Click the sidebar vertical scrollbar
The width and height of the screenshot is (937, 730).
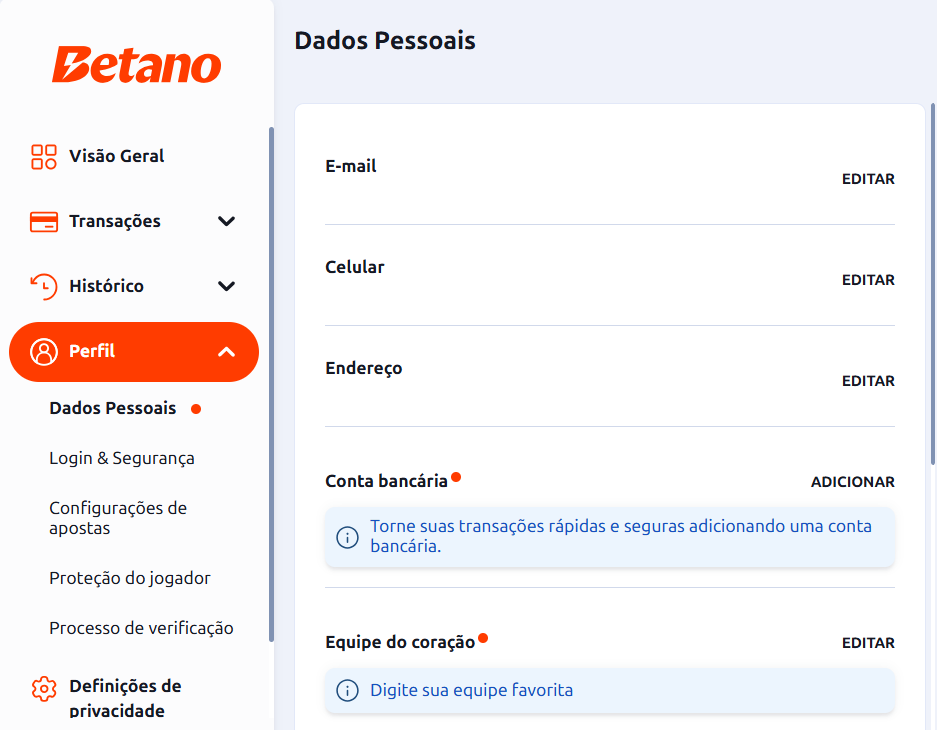pos(271,384)
